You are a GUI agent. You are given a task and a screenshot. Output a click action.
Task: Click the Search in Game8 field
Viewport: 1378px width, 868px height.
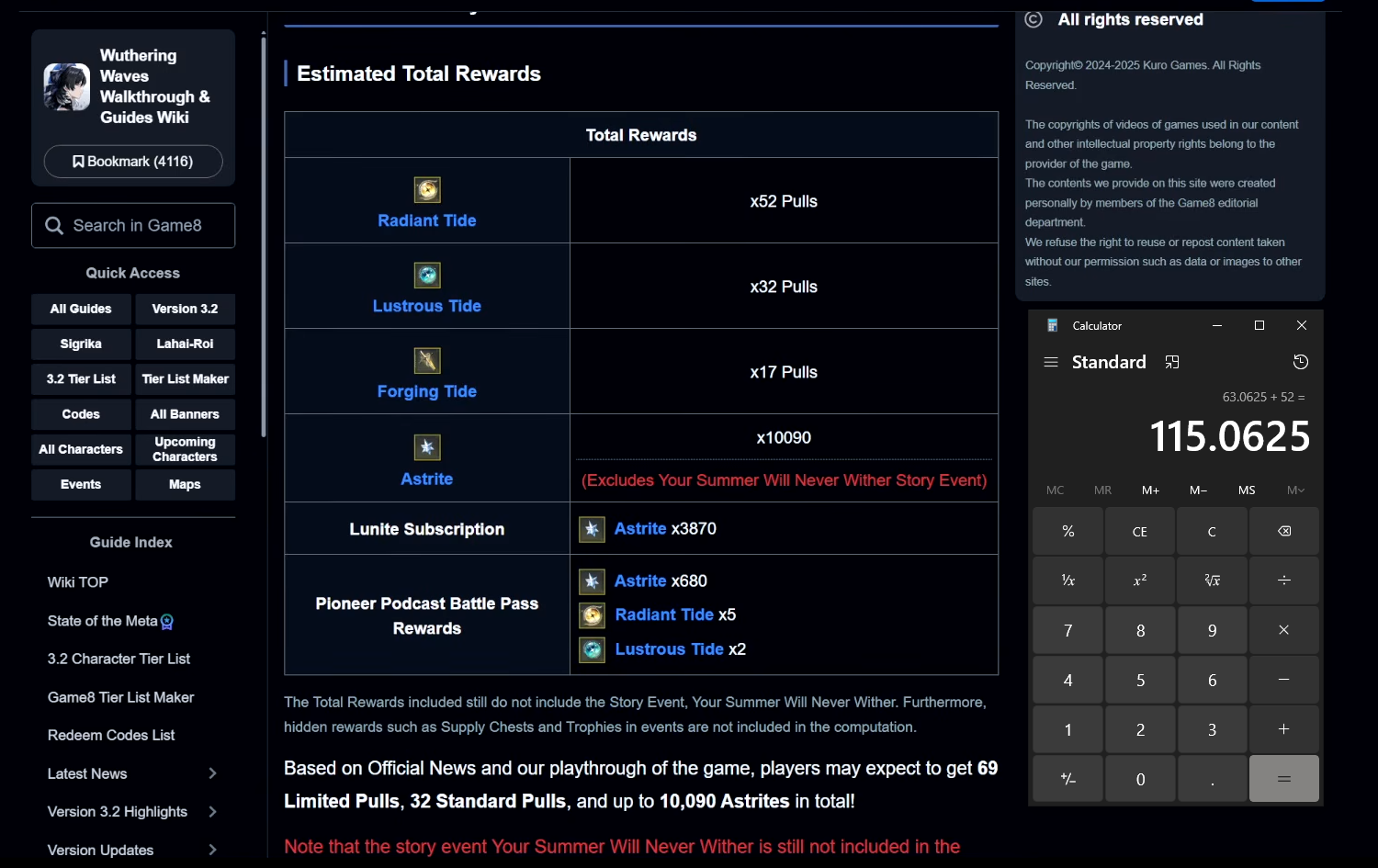133,226
